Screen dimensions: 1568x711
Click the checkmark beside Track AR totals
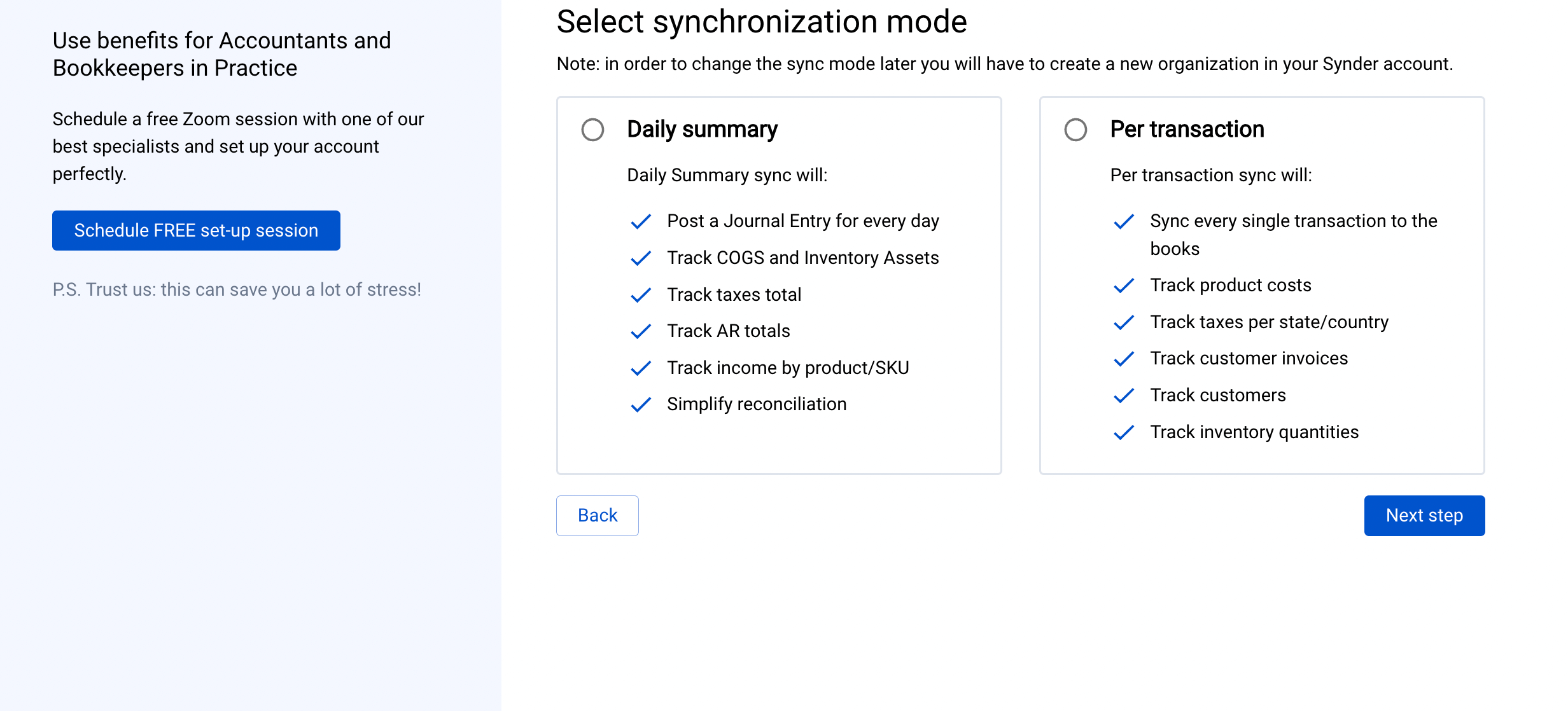click(x=641, y=331)
